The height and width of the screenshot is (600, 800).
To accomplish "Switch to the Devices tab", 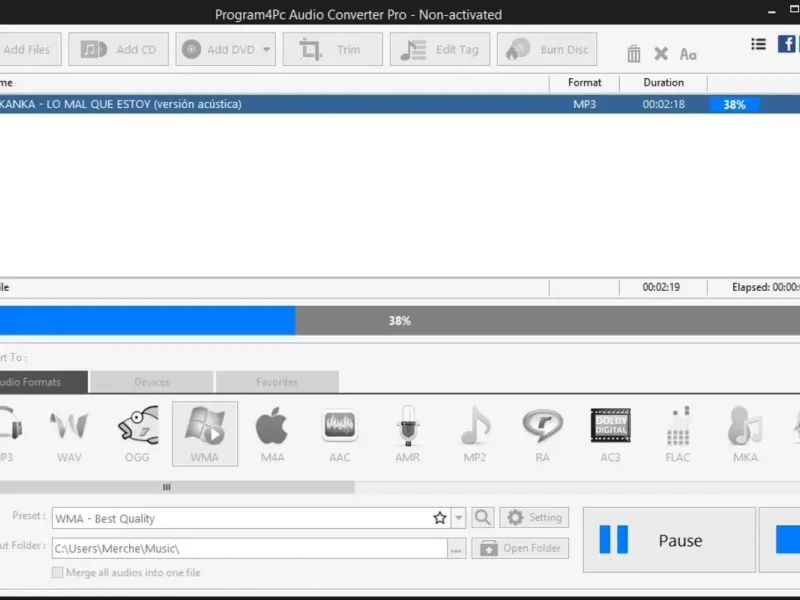I will point(152,382).
